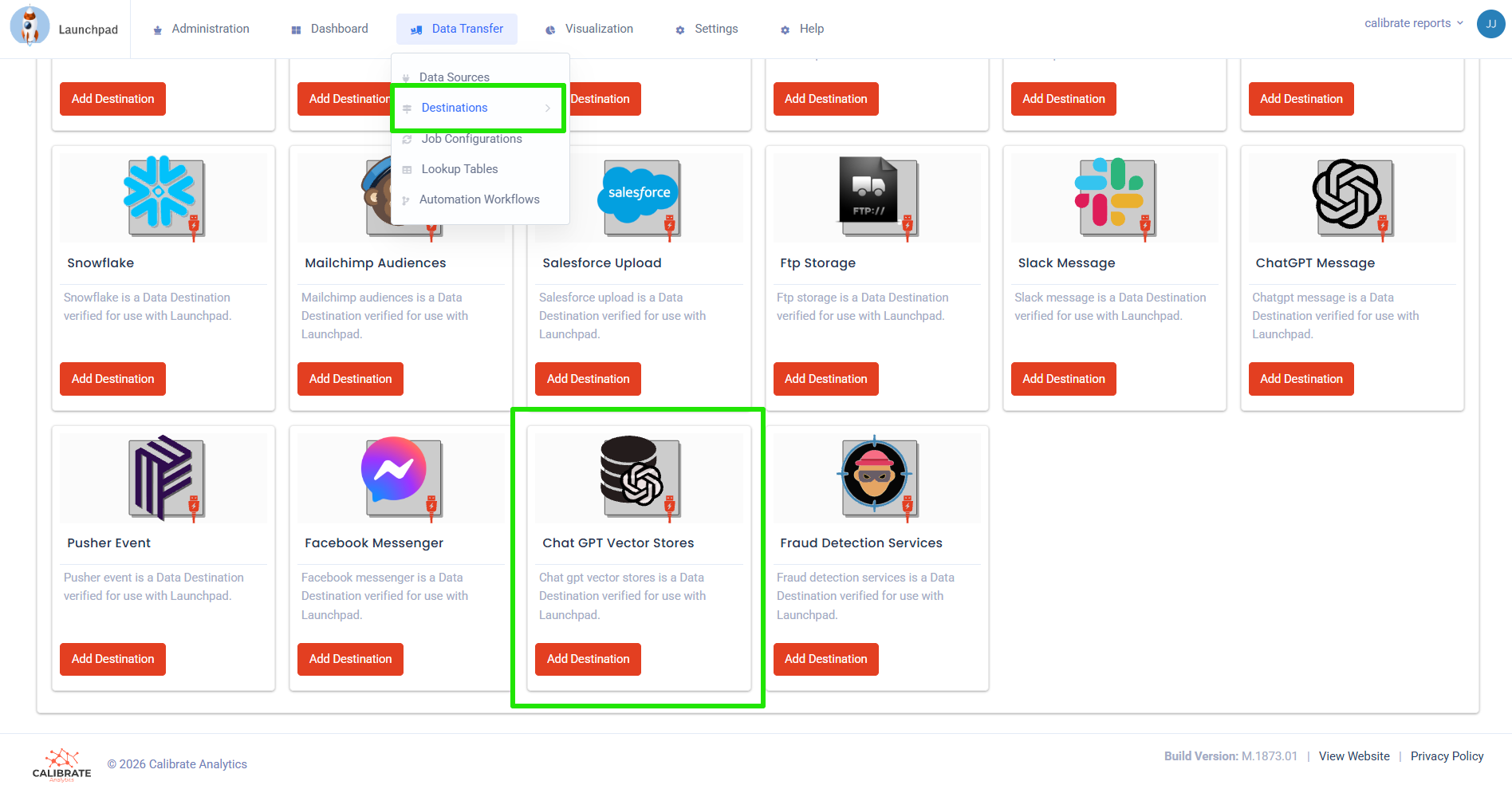This screenshot has width=1512, height=797.
Task: Open the Dashboard menu
Action: click(329, 29)
